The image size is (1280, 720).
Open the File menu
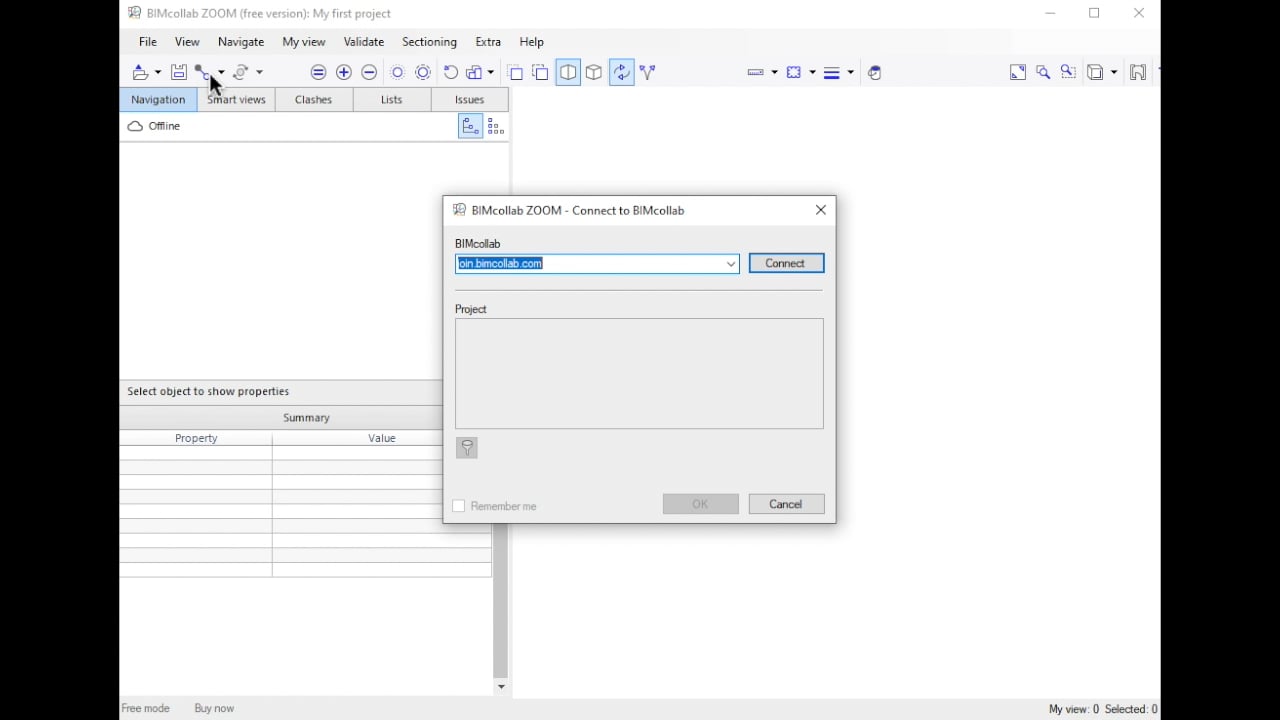click(x=148, y=42)
